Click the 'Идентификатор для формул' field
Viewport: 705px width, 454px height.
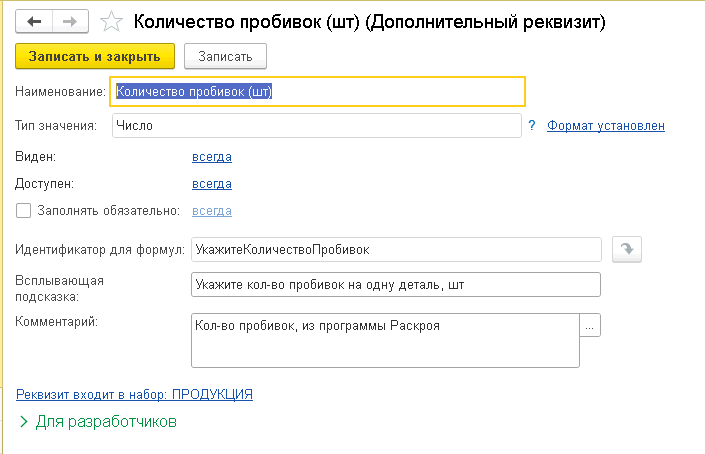tap(395, 249)
